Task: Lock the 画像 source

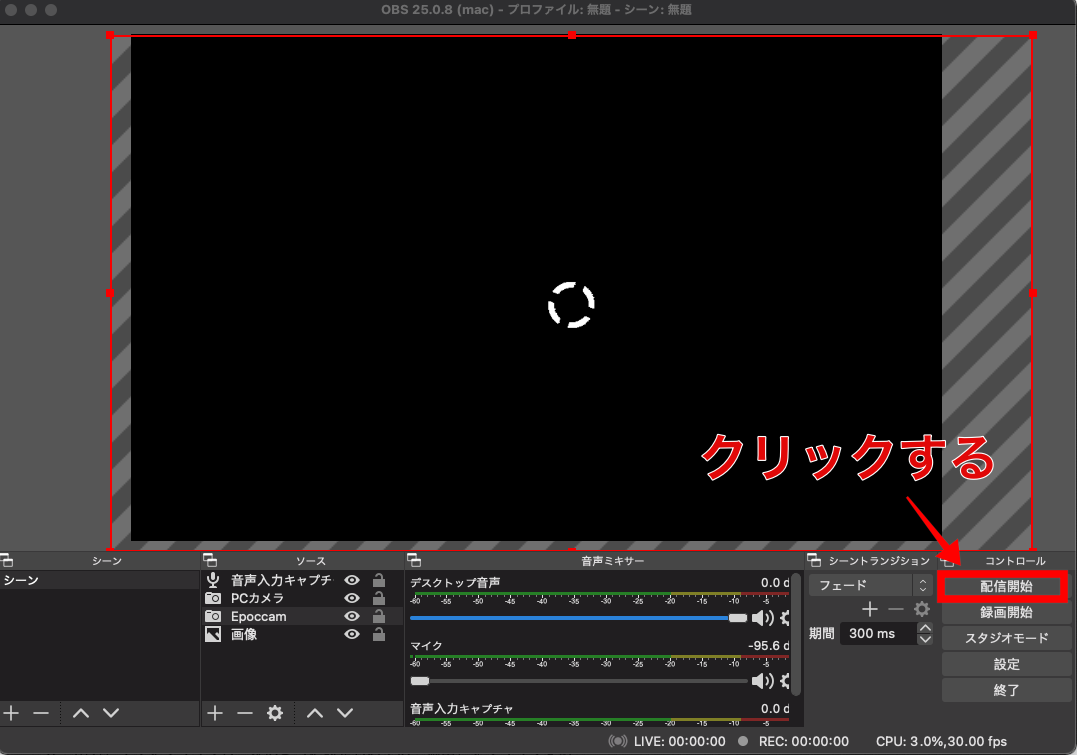Action: tap(379, 634)
